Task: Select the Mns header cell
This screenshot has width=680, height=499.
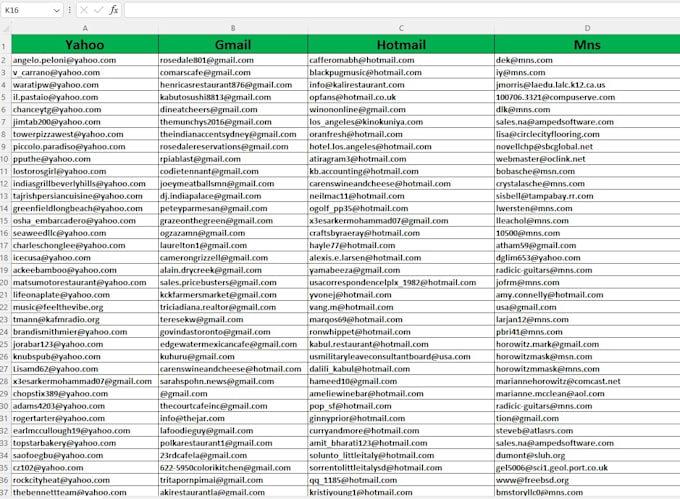Action: tap(587, 45)
